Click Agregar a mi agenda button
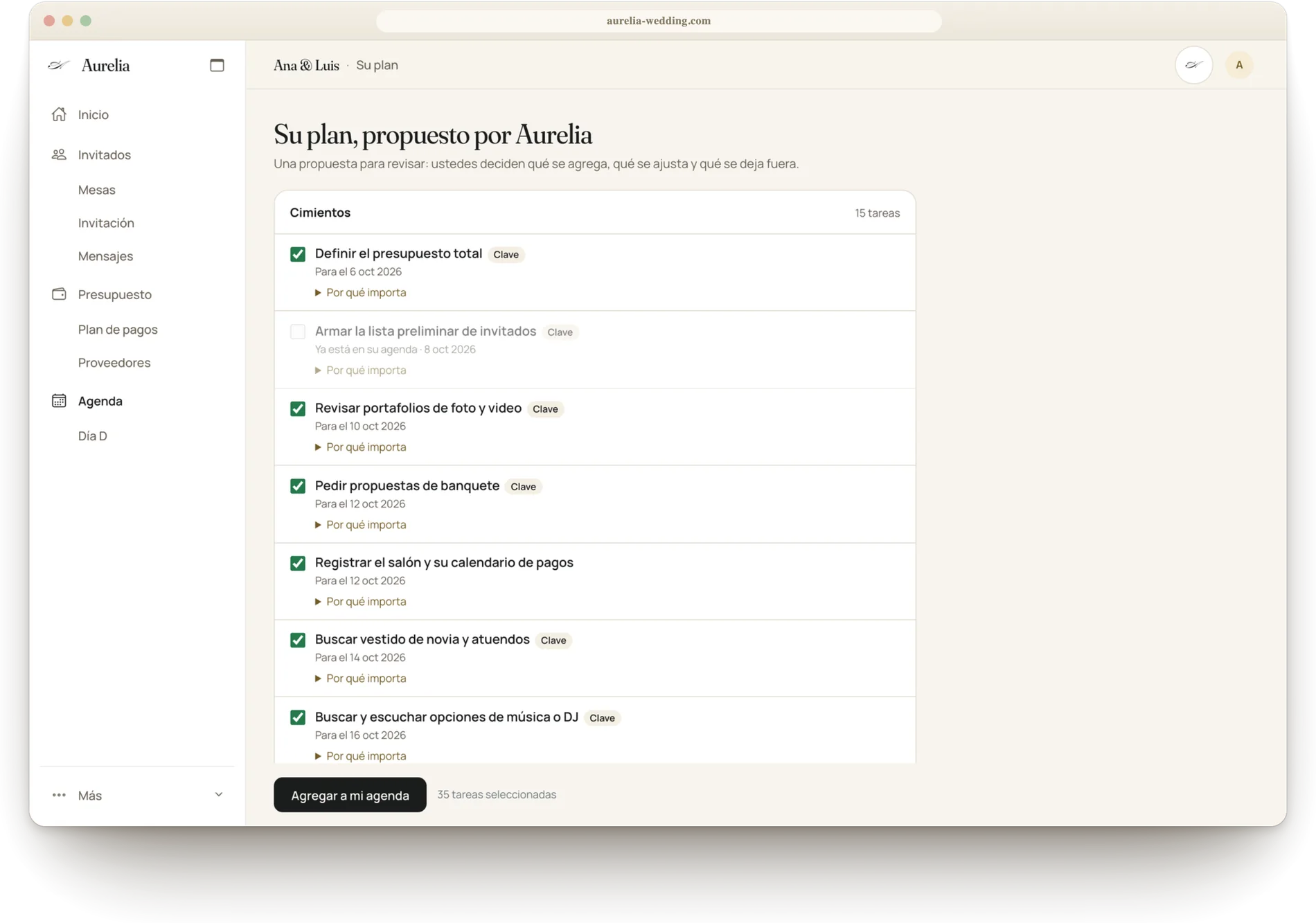 pos(350,795)
